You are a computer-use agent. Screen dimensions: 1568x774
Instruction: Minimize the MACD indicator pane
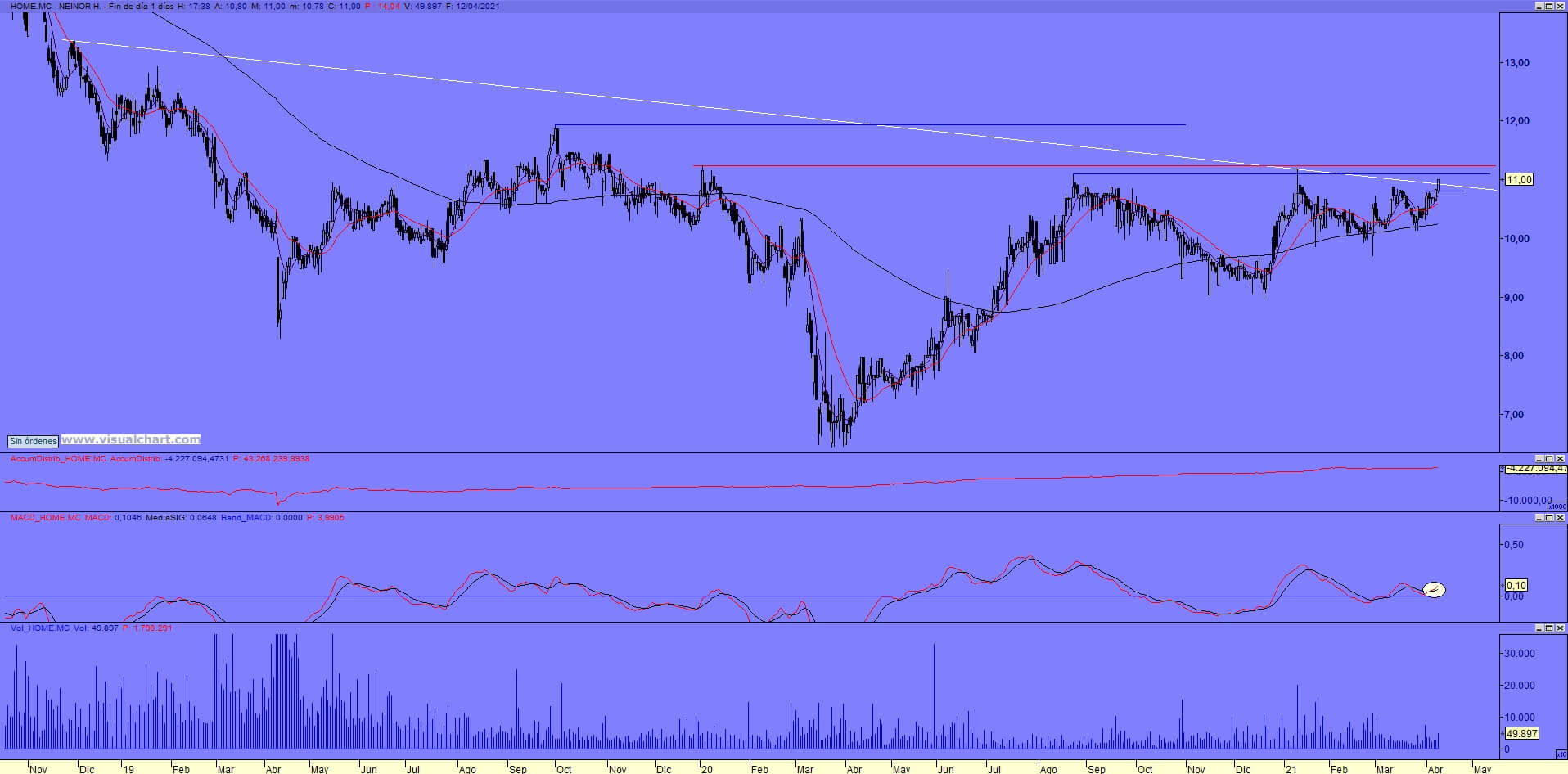1539,518
